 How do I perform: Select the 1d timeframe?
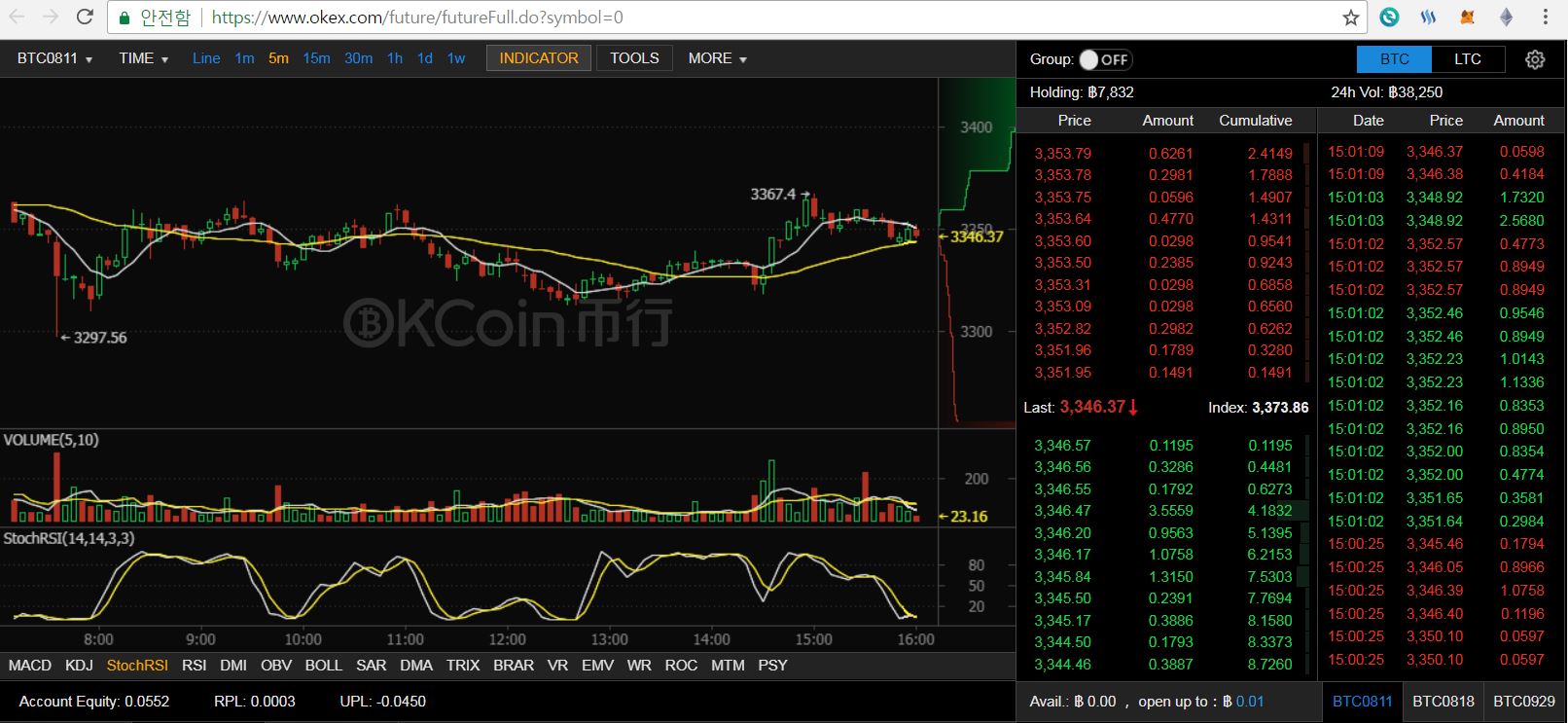pos(425,58)
